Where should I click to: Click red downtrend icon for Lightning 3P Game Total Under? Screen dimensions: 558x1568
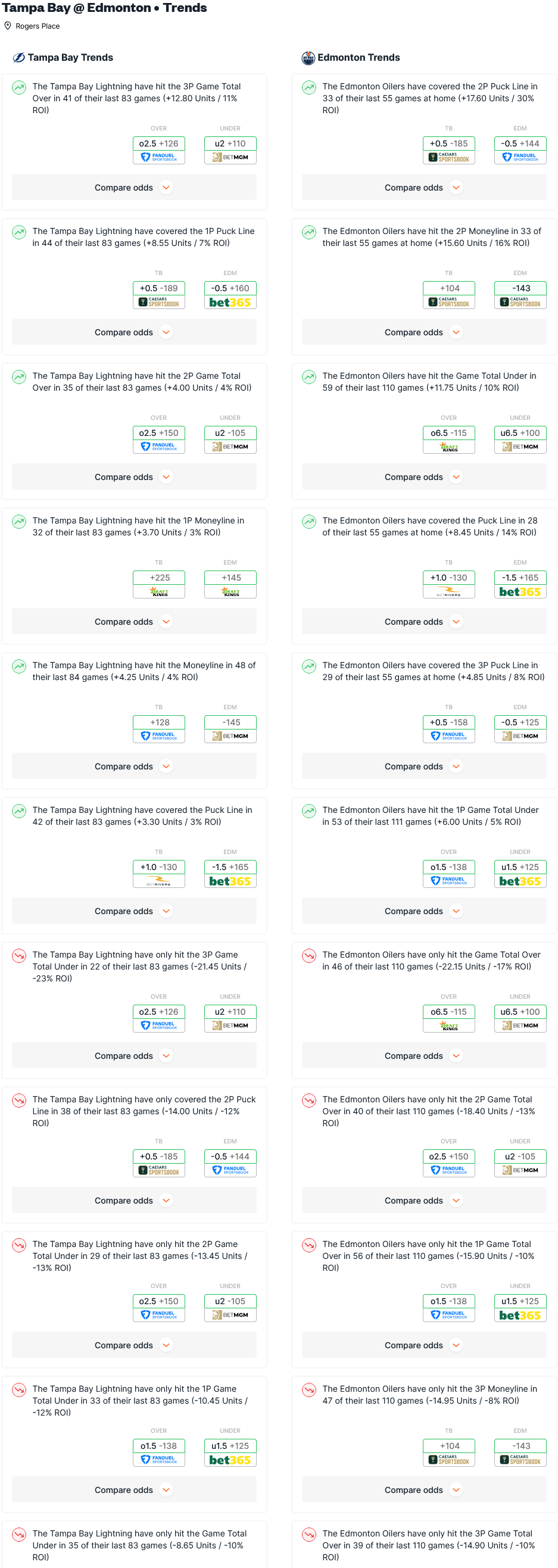pos(20,955)
